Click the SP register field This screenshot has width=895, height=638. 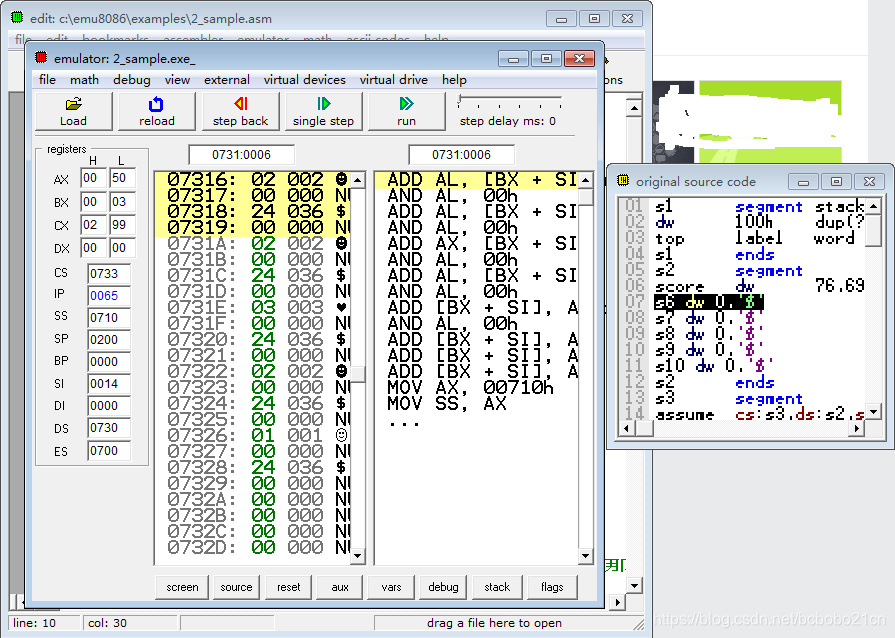tap(108, 340)
